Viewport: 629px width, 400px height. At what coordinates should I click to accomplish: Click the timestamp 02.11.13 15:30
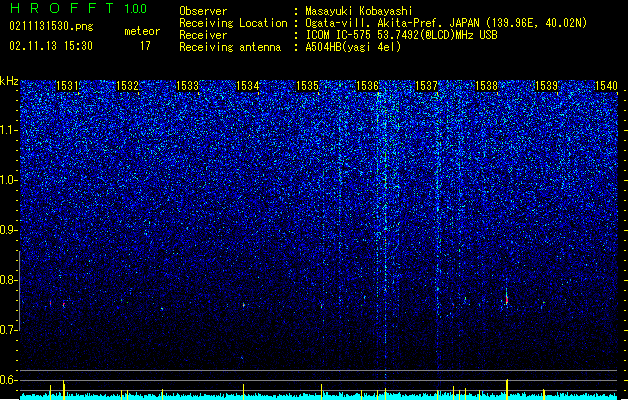(51, 46)
